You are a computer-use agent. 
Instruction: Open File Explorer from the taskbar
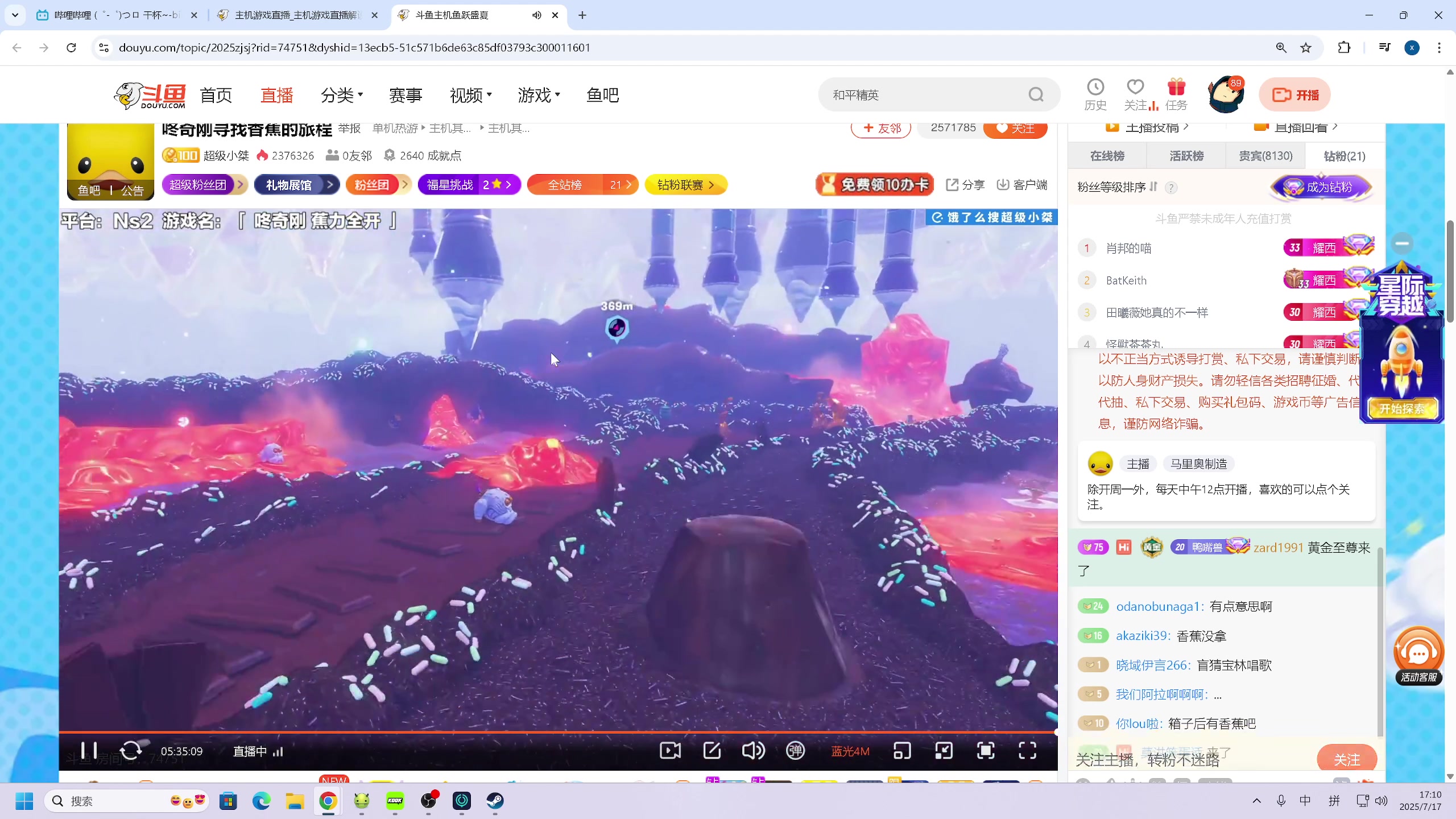pyautogui.click(x=295, y=801)
